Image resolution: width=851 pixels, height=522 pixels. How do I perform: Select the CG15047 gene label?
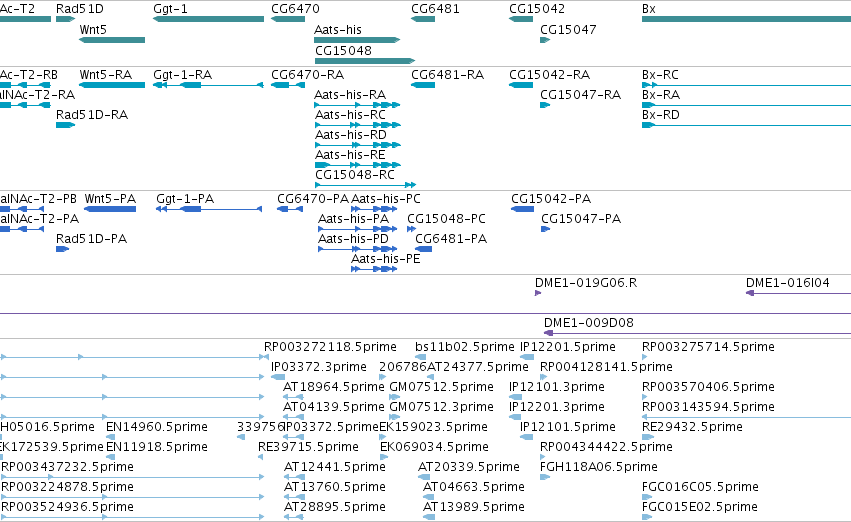click(568, 30)
